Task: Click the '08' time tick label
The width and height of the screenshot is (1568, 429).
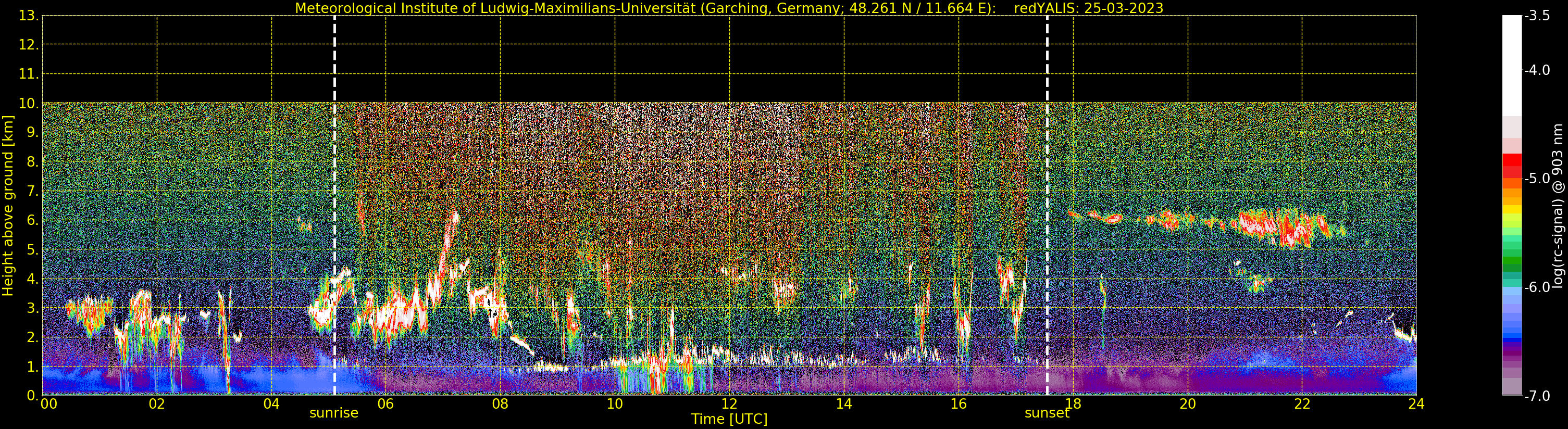Action: tap(500, 404)
